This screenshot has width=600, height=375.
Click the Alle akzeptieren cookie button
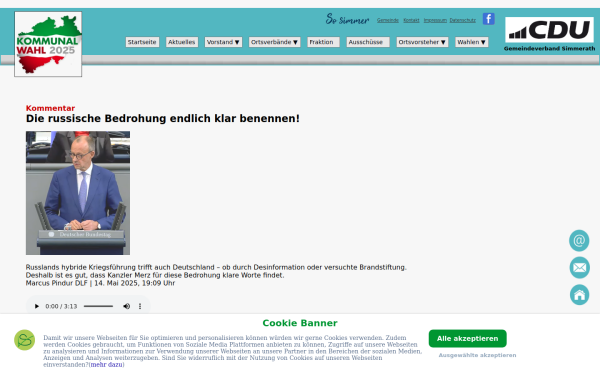point(468,339)
